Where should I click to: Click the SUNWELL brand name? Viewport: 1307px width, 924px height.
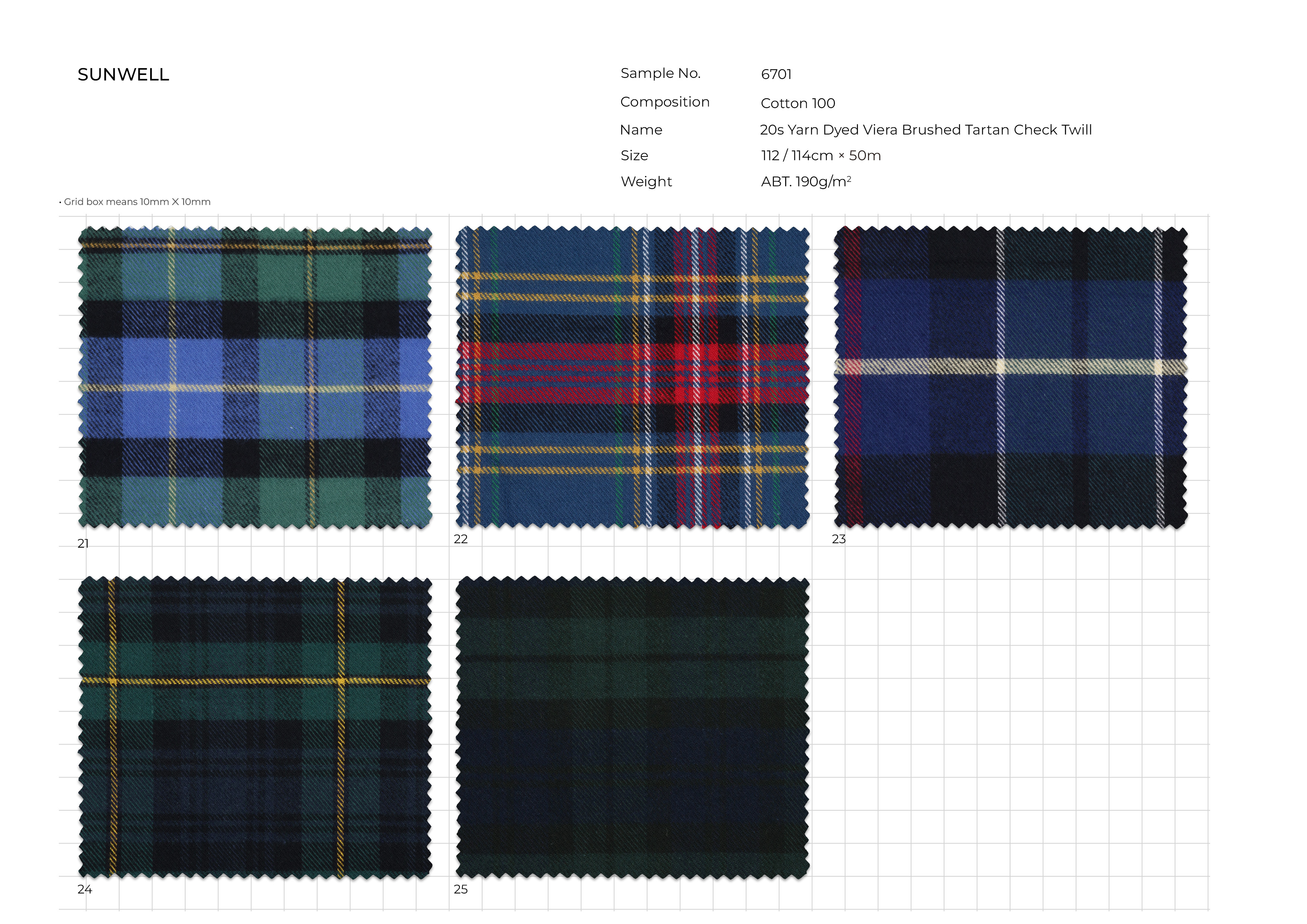[x=124, y=75]
